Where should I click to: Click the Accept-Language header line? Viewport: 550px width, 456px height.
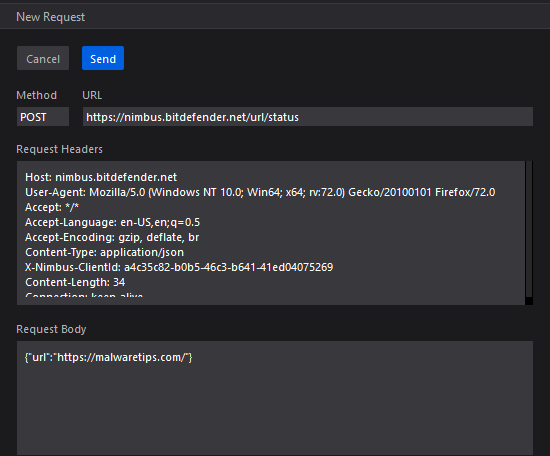pos(113,222)
